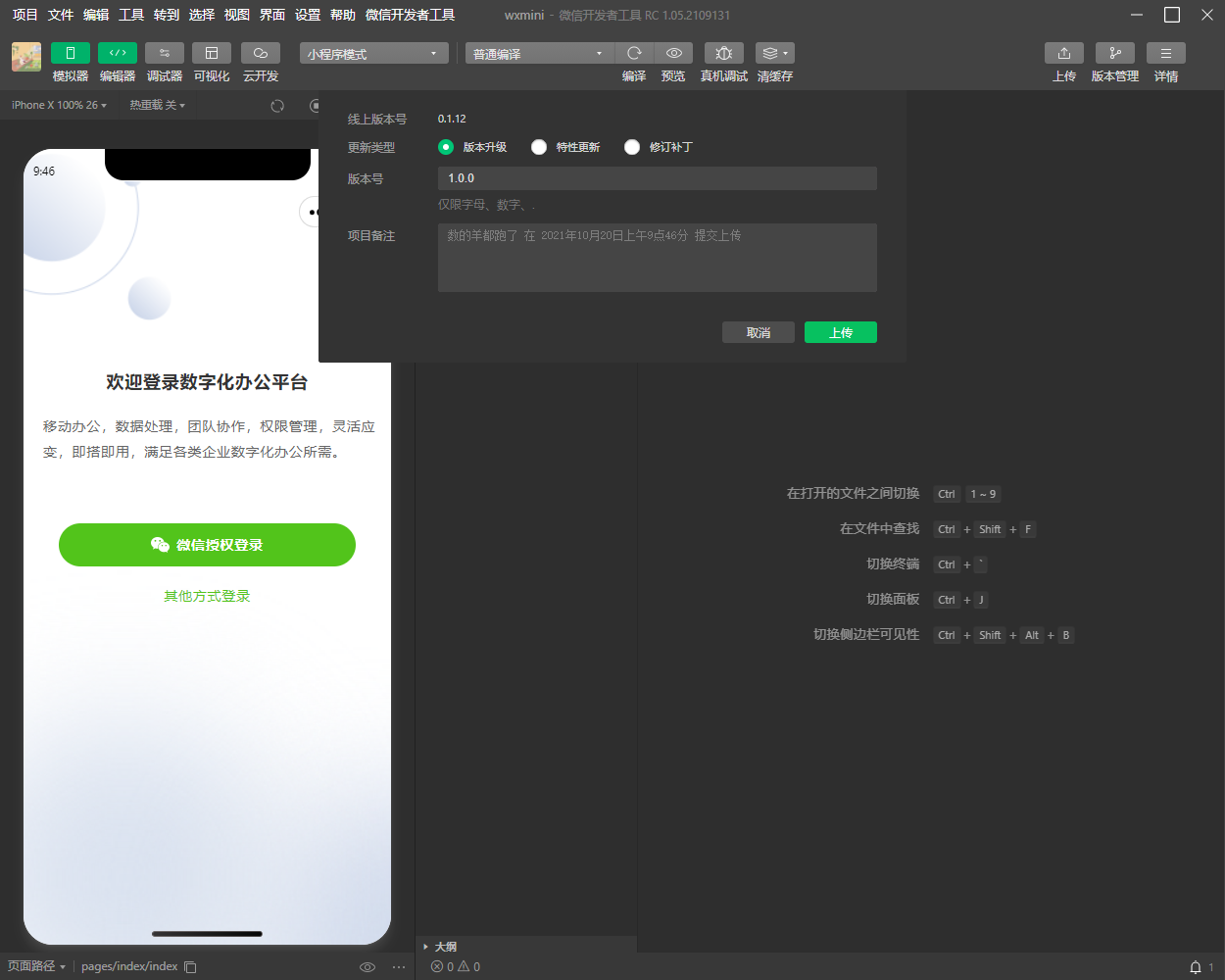The width and height of the screenshot is (1225, 980).
Task: Select the 特性更新 radio button
Action: click(539, 147)
